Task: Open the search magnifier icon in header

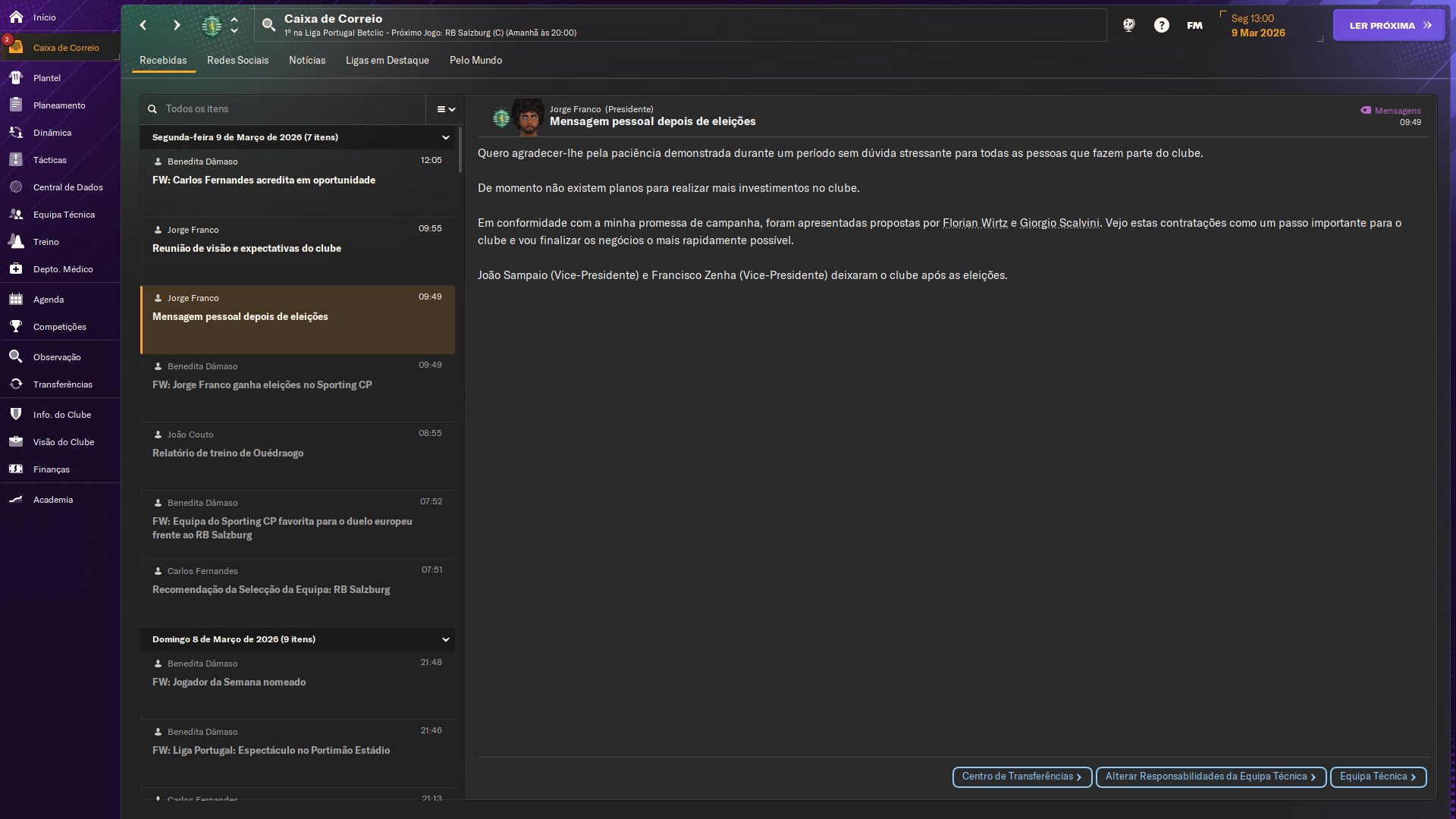Action: coord(268,25)
